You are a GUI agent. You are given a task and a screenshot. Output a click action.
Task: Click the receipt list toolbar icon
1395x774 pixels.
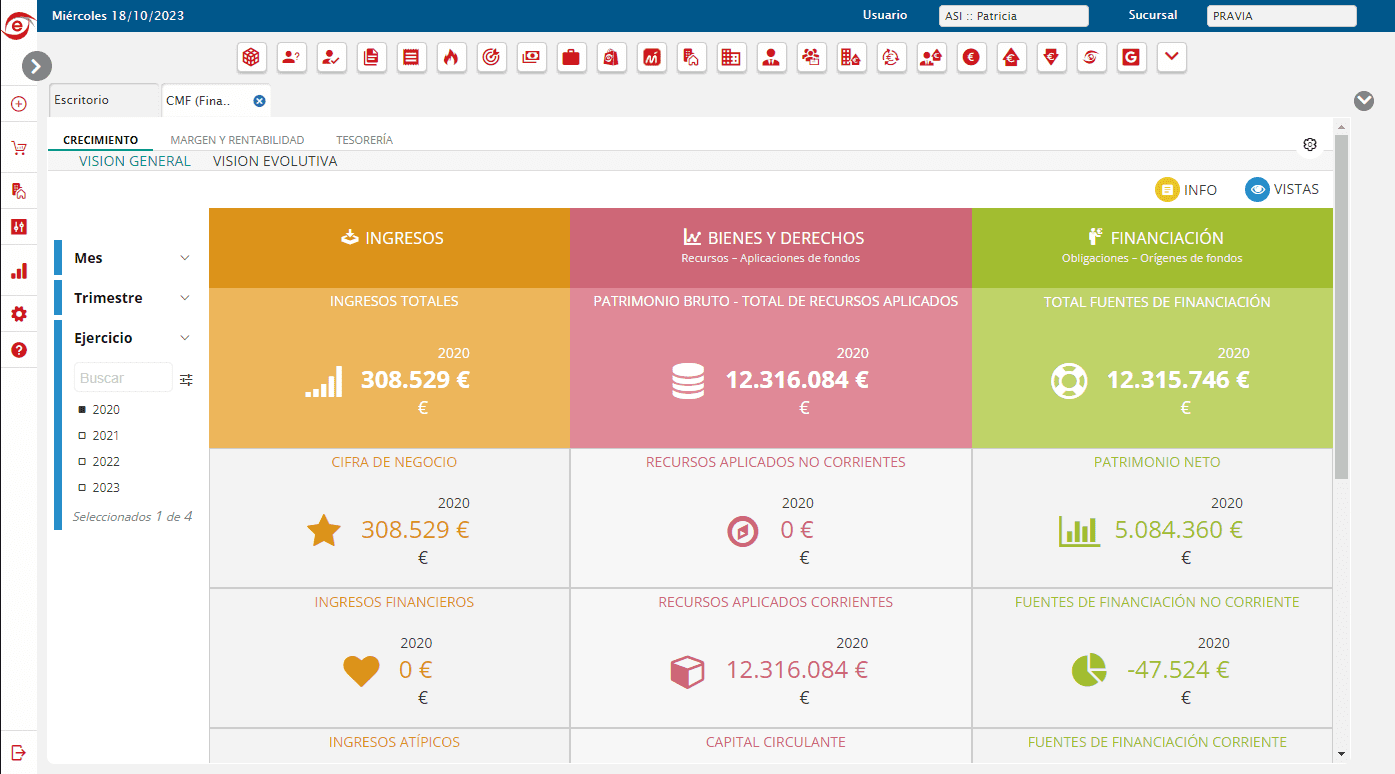(x=411, y=58)
